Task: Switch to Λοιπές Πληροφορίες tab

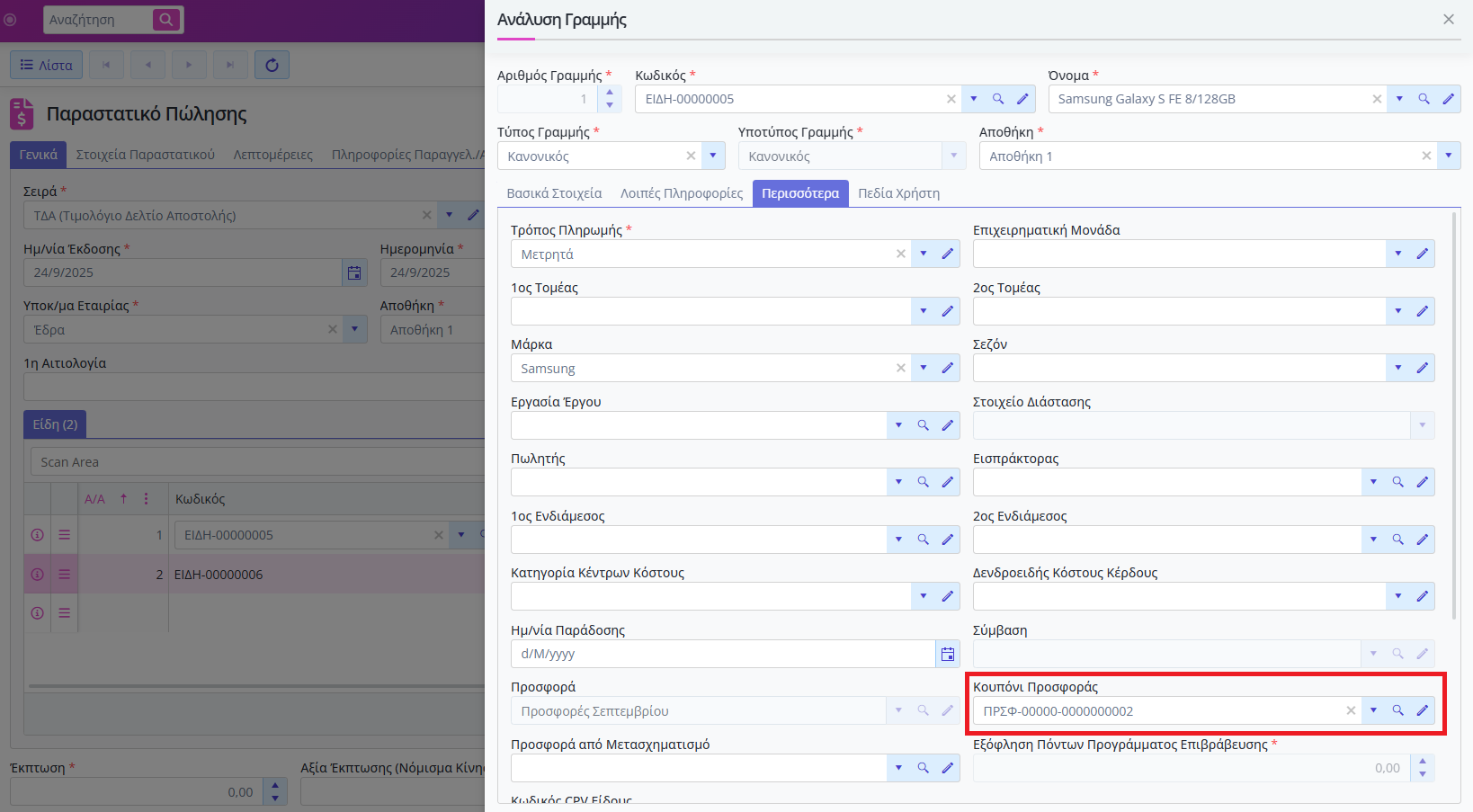Action: (682, 193)
